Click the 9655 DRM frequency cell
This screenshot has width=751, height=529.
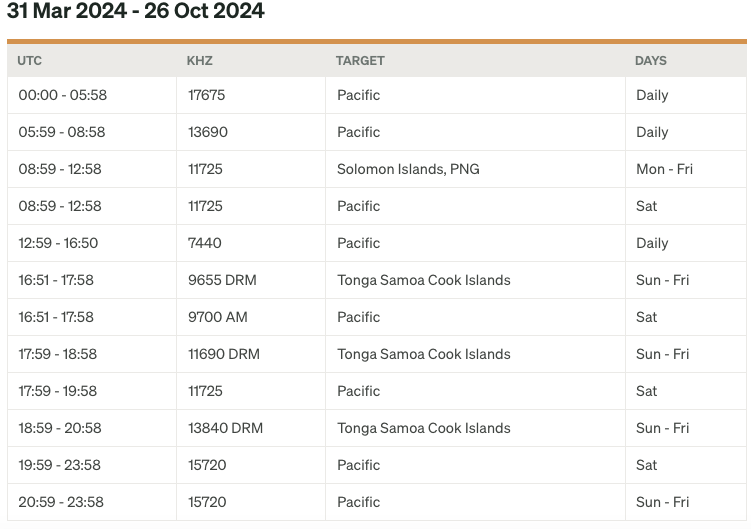coord(222,280)
